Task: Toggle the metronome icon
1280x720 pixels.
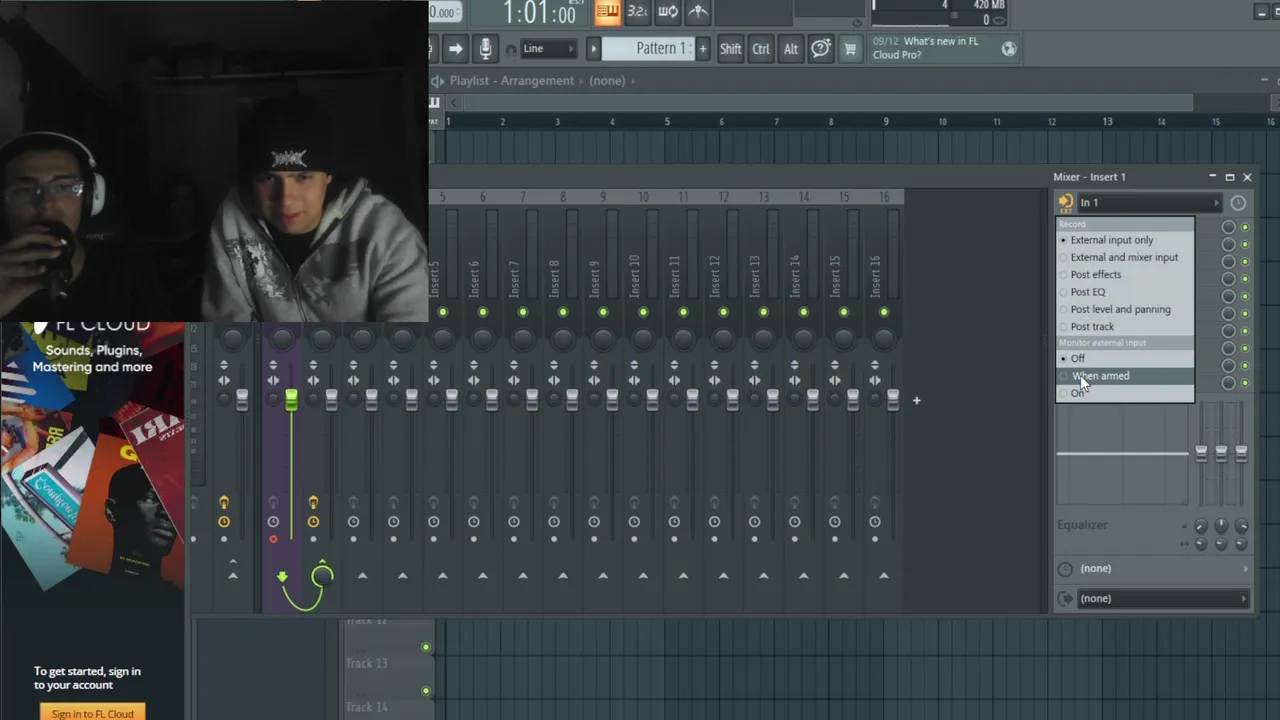Action: (698, 12)
